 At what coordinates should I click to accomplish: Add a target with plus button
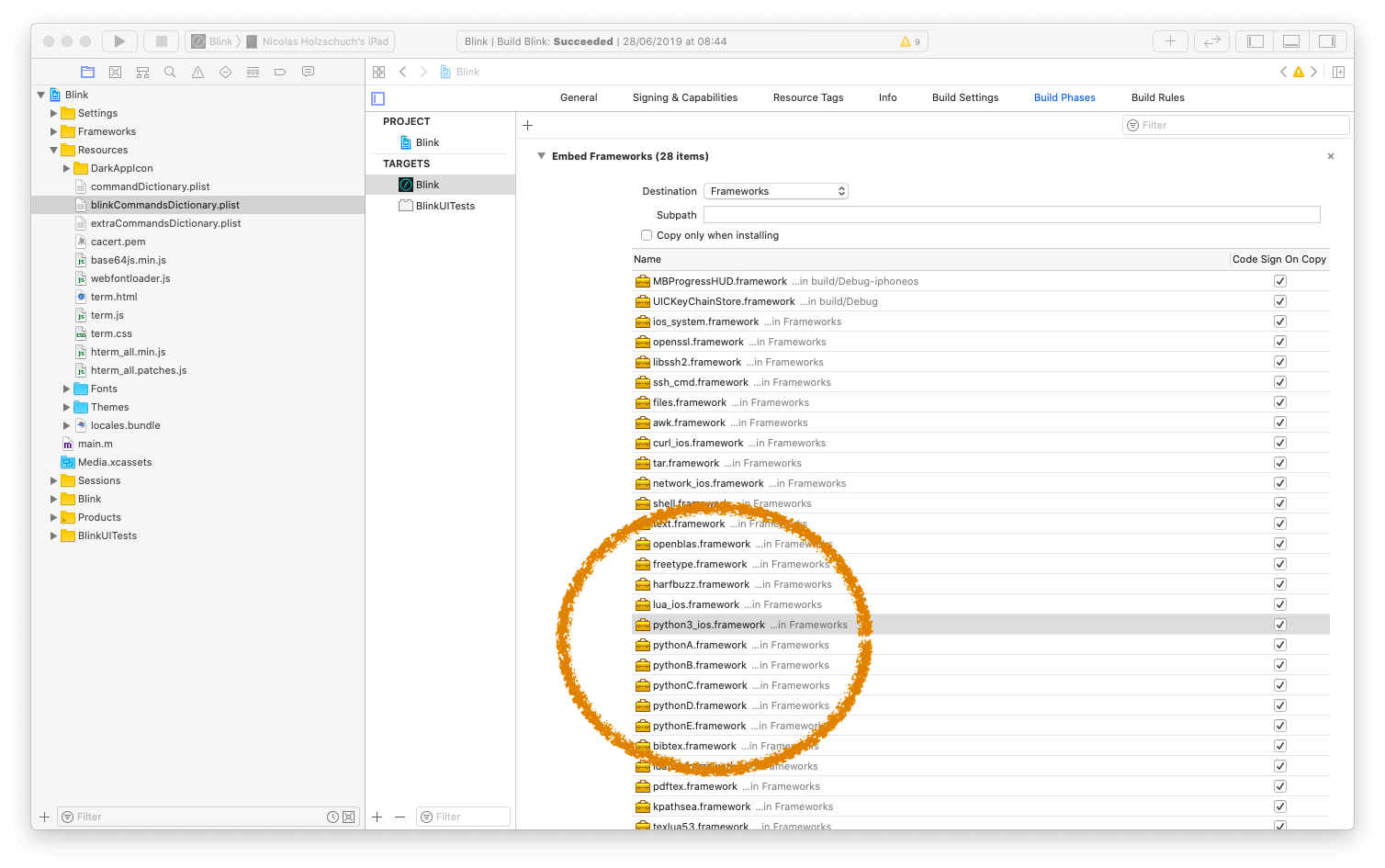click(377, 817)
